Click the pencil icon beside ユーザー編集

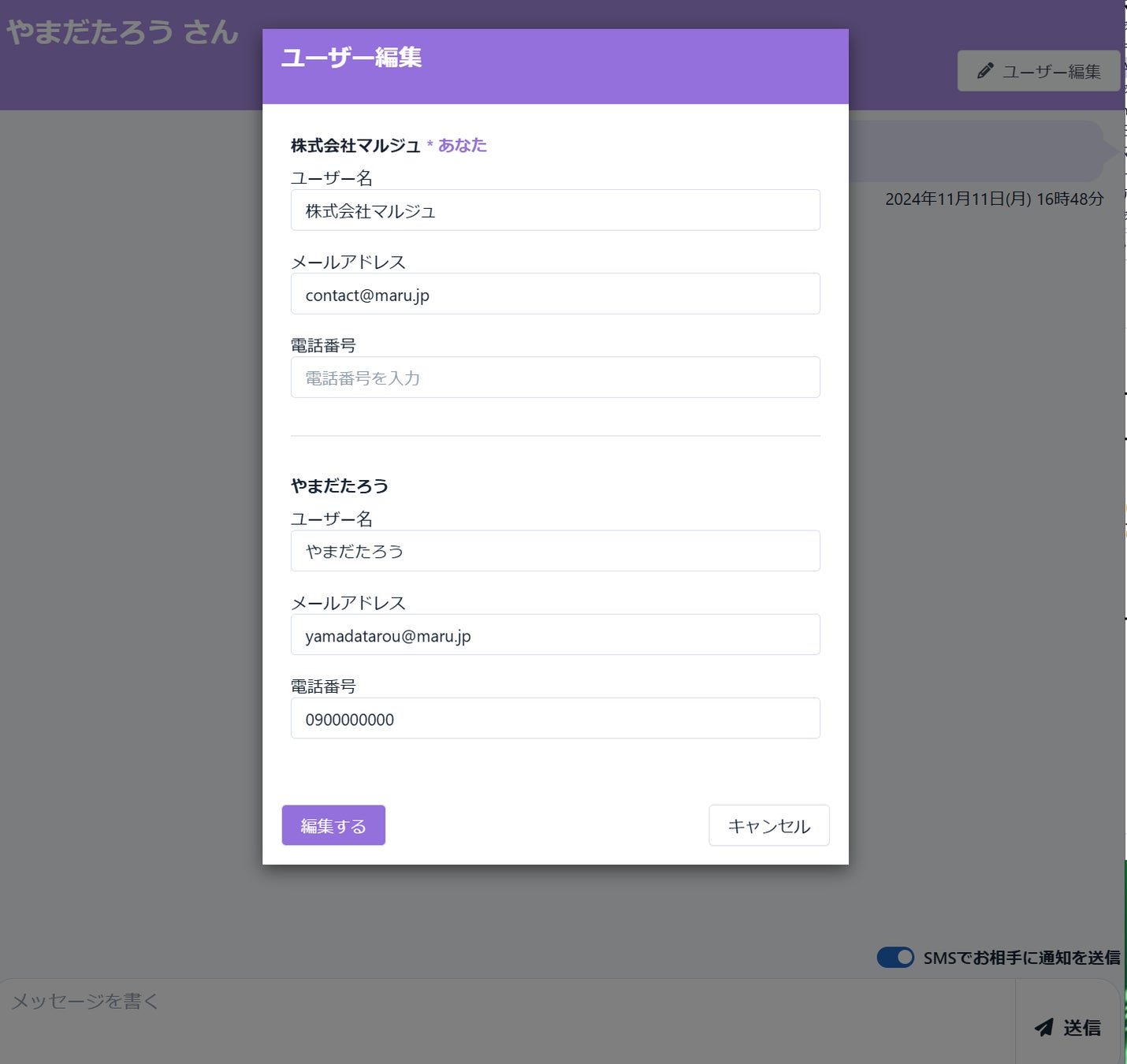[x=984, y=71]
